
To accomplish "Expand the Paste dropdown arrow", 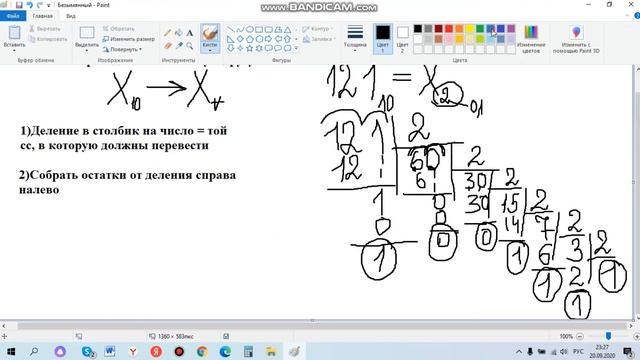I will click(x=14, y=50).
